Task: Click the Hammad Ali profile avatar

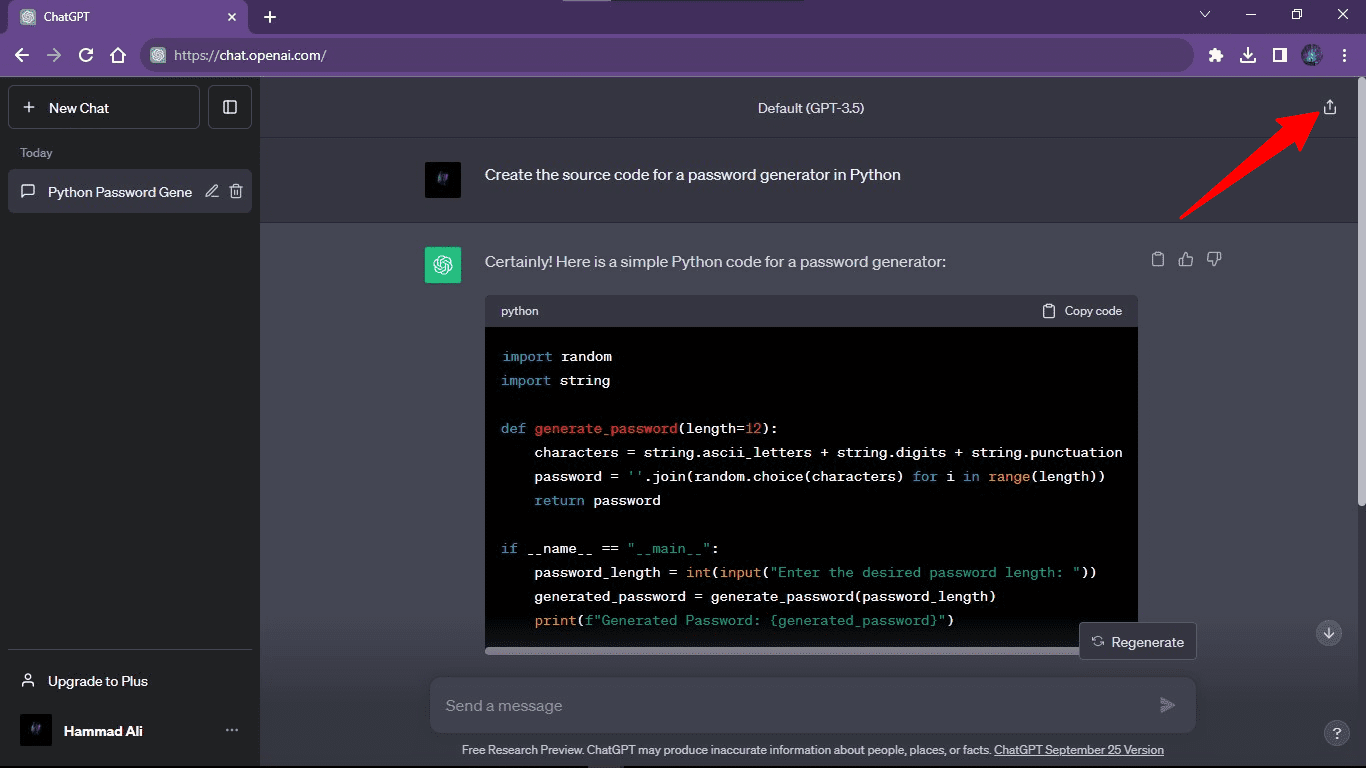Action: pos(36,730)
